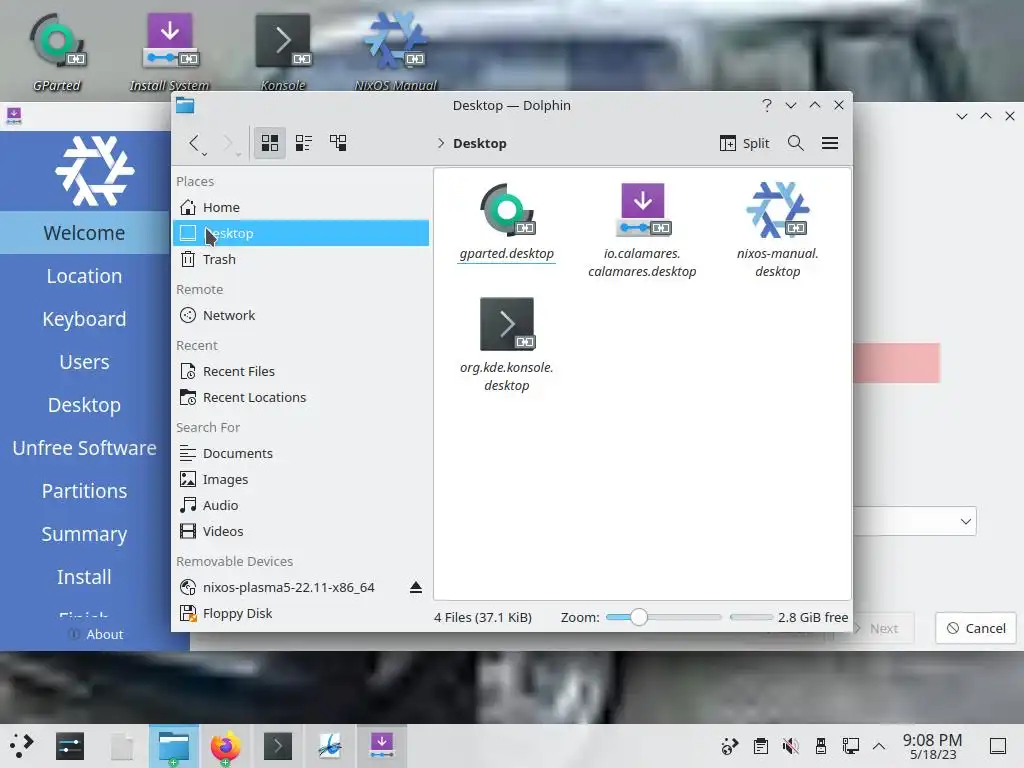The height and width of the screenshot is (768, 1024).
Task: Open Recent Files entry
Action: 301,372
